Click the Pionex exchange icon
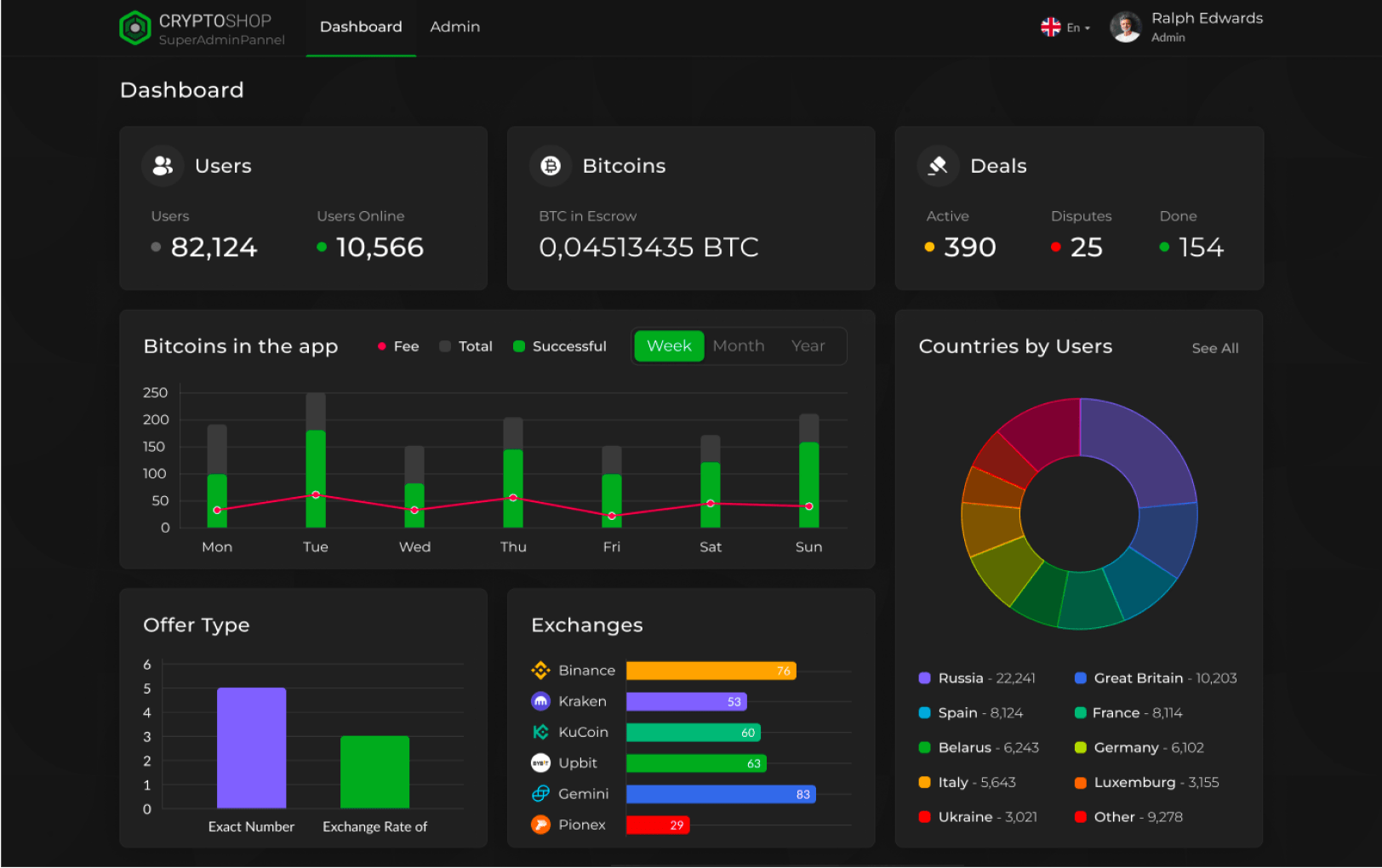The width and height of the screenshot is (1382, 868). [x=541, y=824]
